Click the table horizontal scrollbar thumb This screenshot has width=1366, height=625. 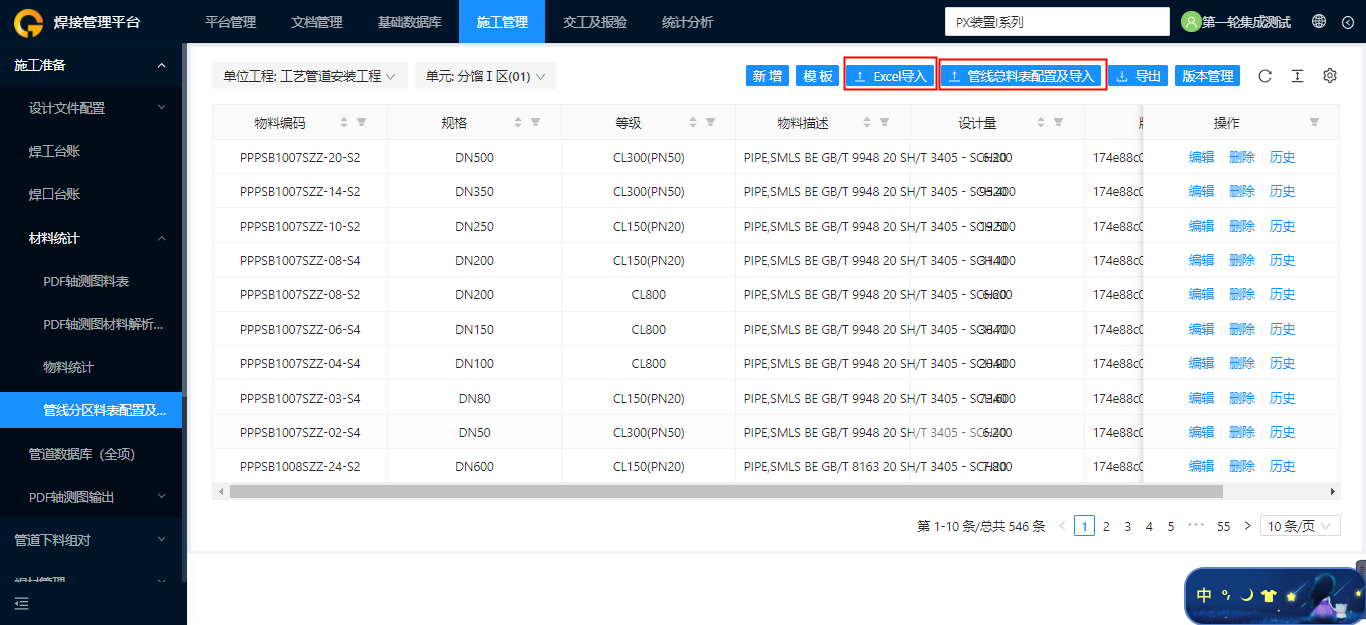click(x=726, y=492)
